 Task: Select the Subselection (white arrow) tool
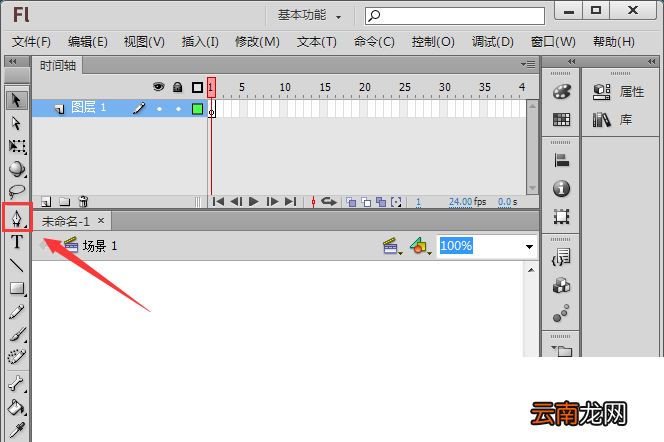(16, 123)
